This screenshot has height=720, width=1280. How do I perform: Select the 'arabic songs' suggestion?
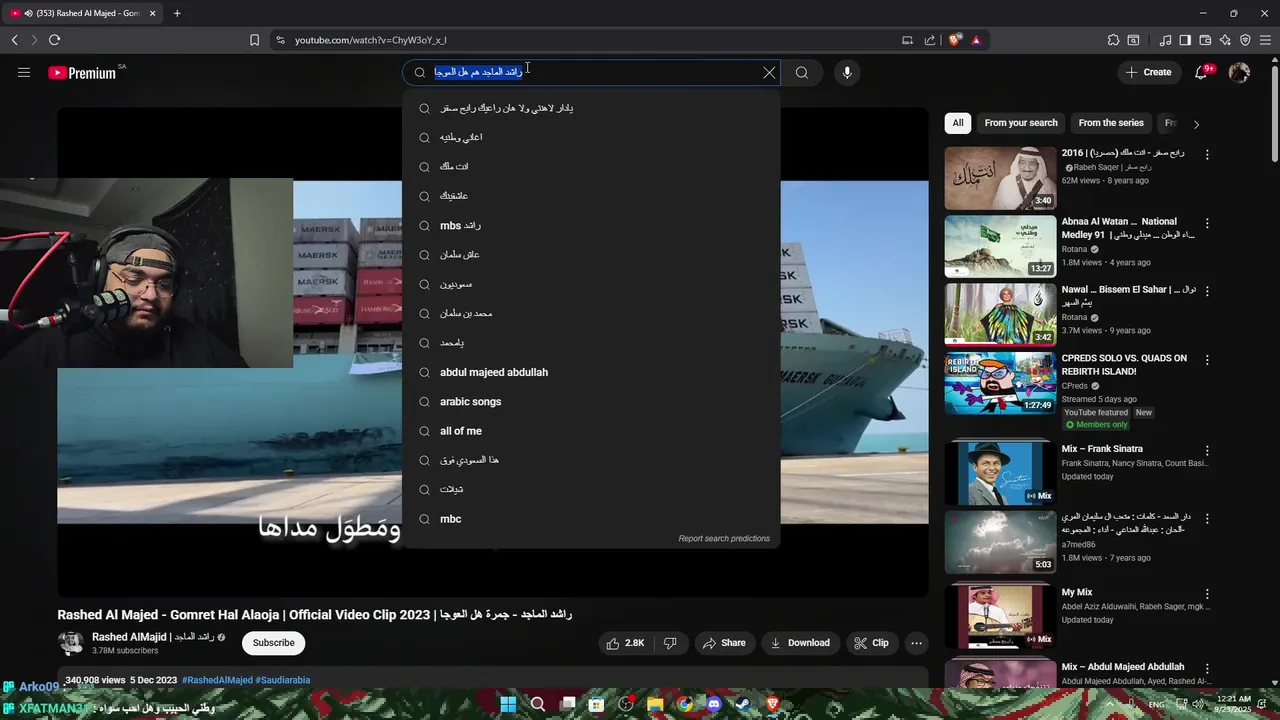[591, 402]
